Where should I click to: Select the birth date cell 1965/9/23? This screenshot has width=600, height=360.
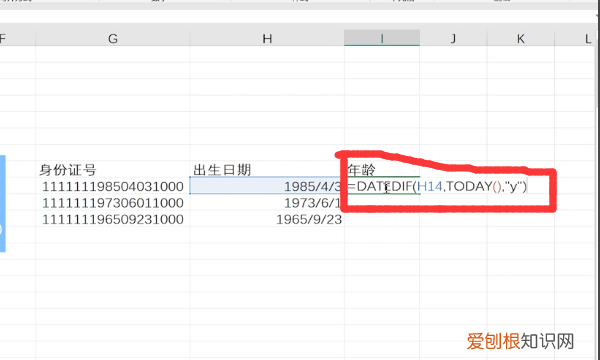pyautogui.click(x=267, y=220)
